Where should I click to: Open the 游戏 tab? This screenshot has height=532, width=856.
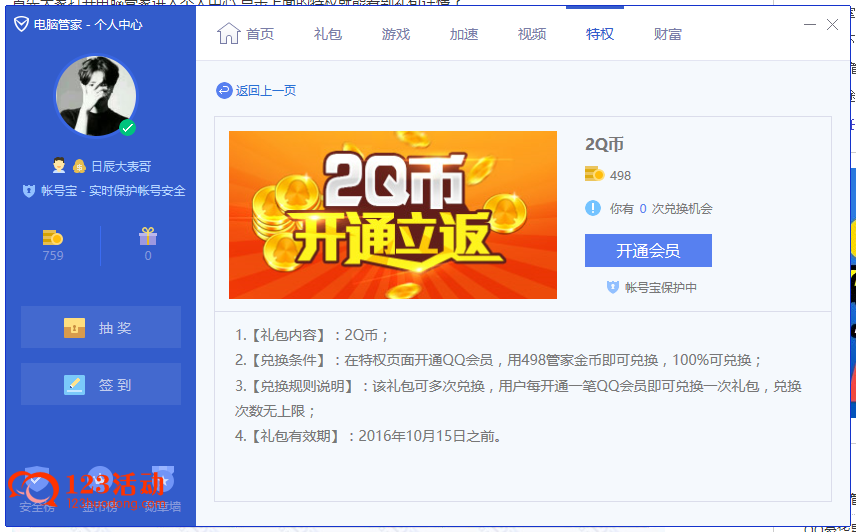point(395,34)
